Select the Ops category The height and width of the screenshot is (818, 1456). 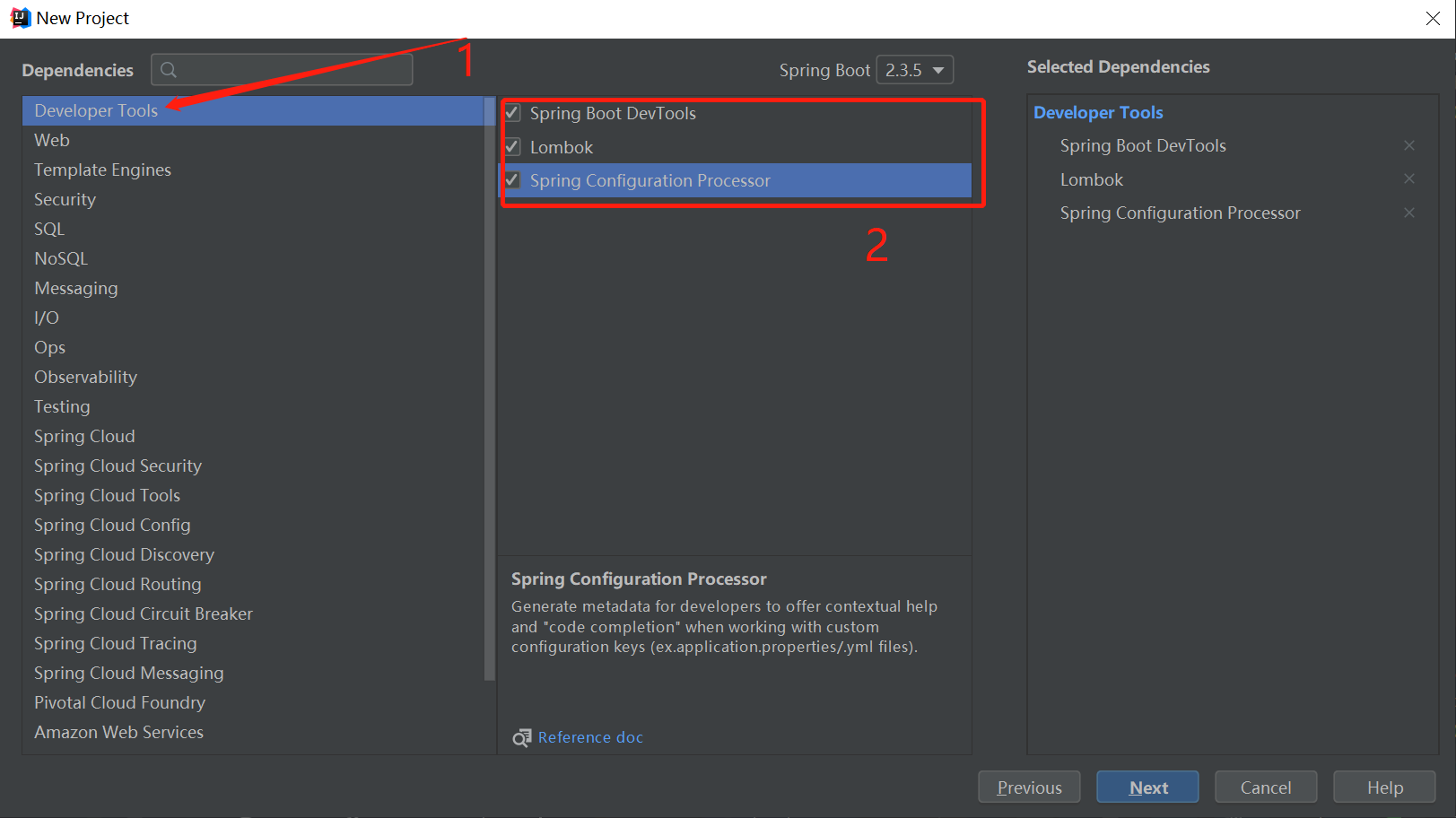253,347
